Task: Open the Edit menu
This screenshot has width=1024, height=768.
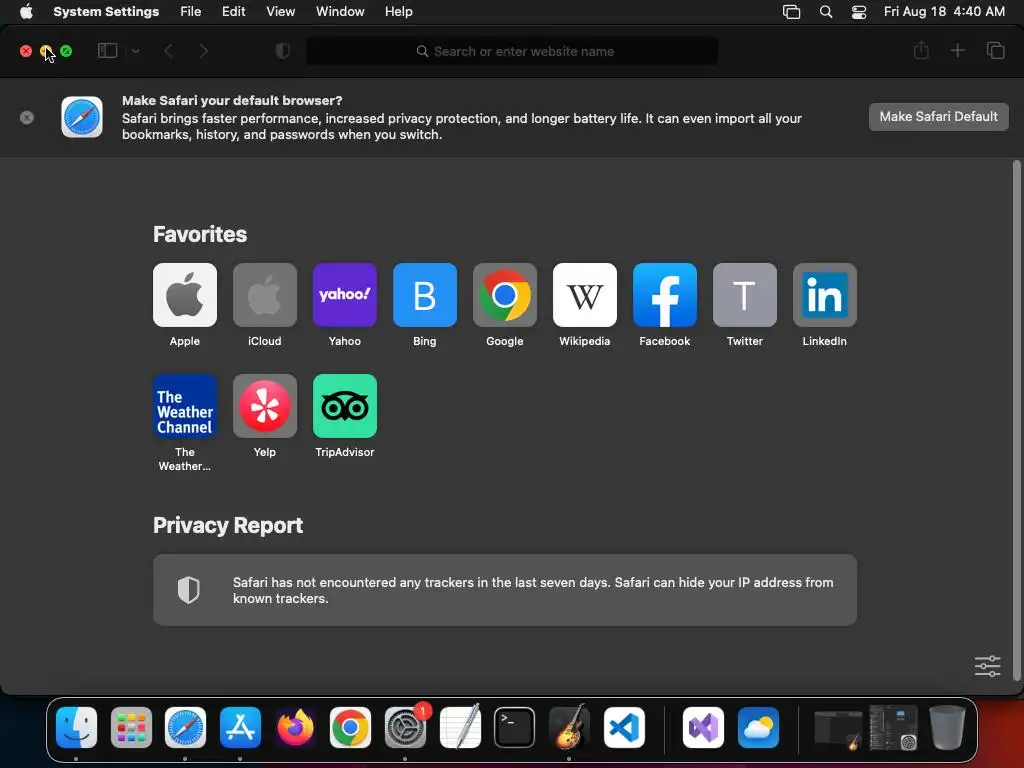Action: (x=233, y=12)
